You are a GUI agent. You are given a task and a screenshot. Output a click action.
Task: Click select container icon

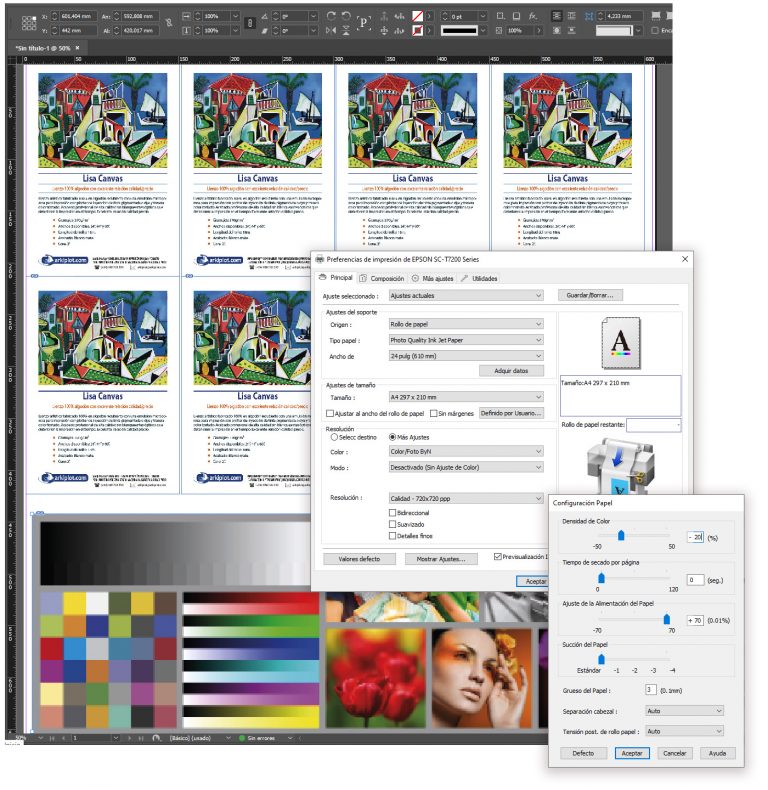384,16
